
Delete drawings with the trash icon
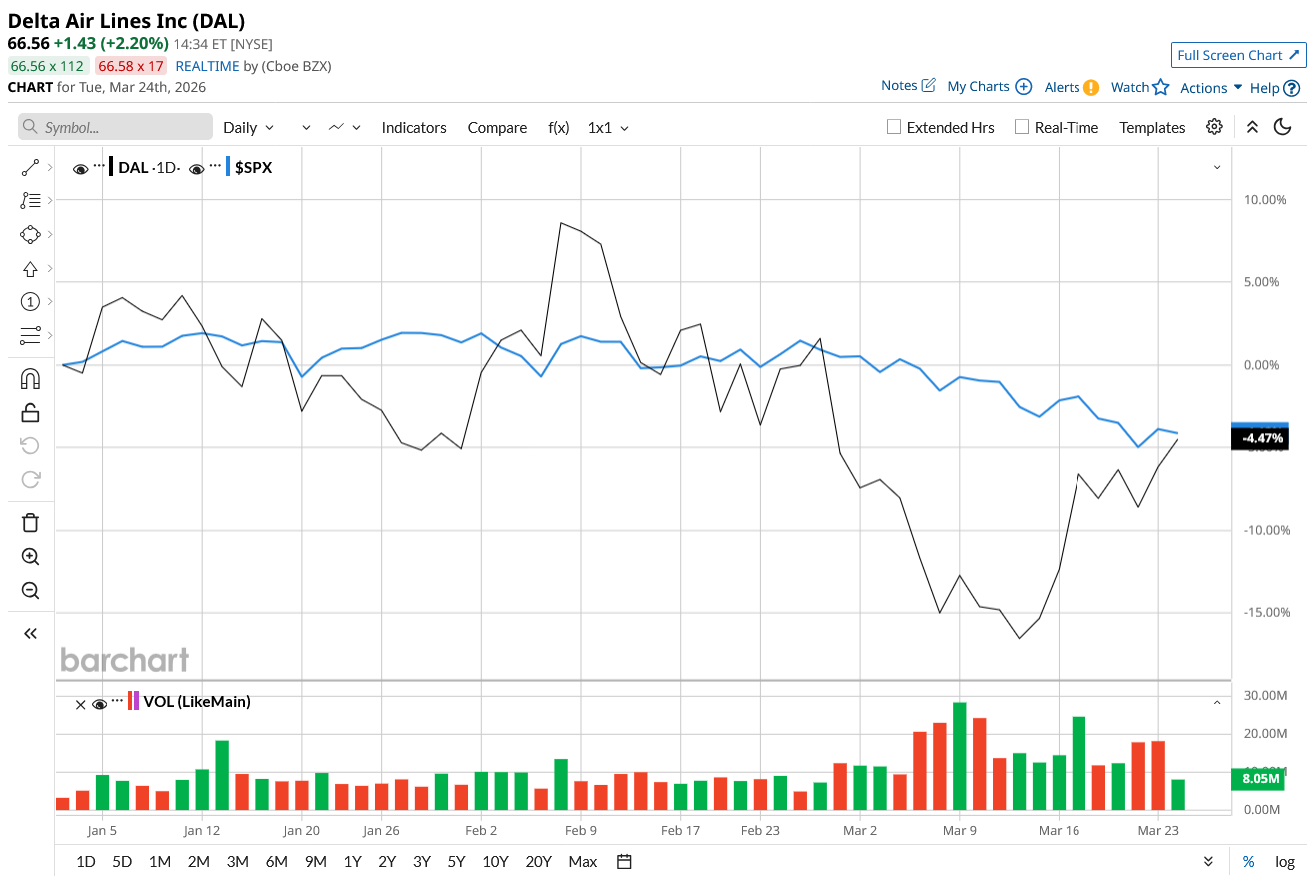pos(30,522)
